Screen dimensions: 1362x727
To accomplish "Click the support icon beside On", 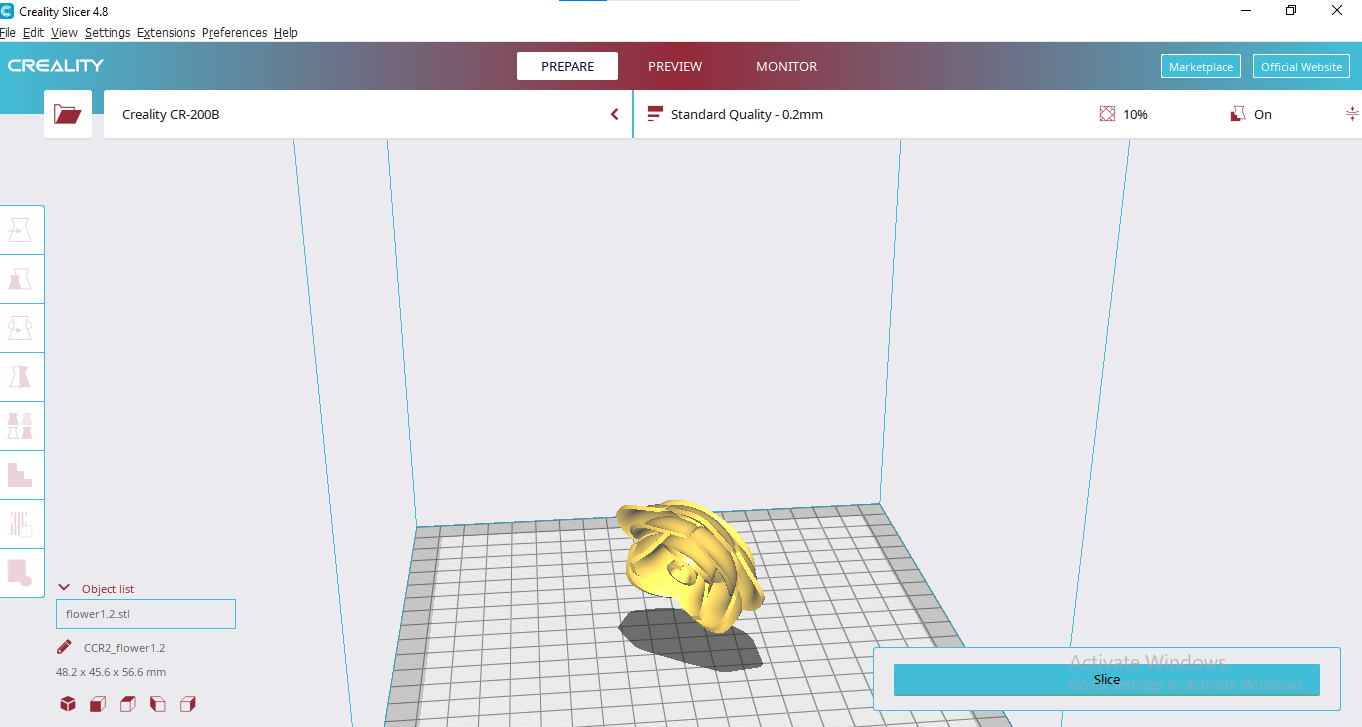I will tap(1238, 114).
